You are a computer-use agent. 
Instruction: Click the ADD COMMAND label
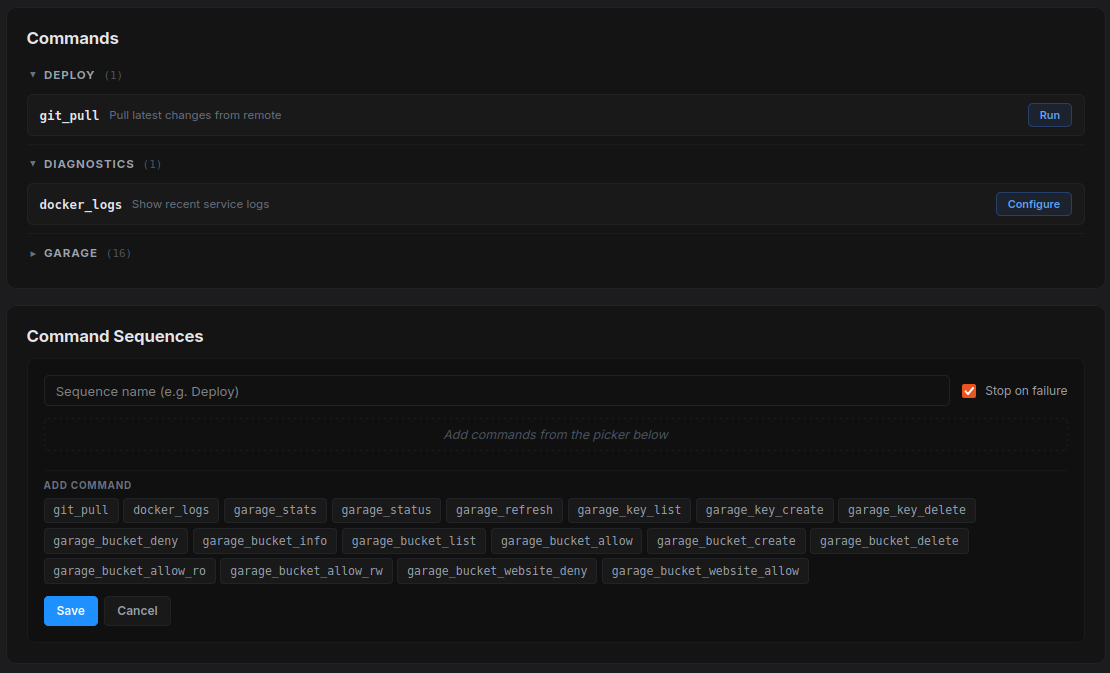(88, 485)
